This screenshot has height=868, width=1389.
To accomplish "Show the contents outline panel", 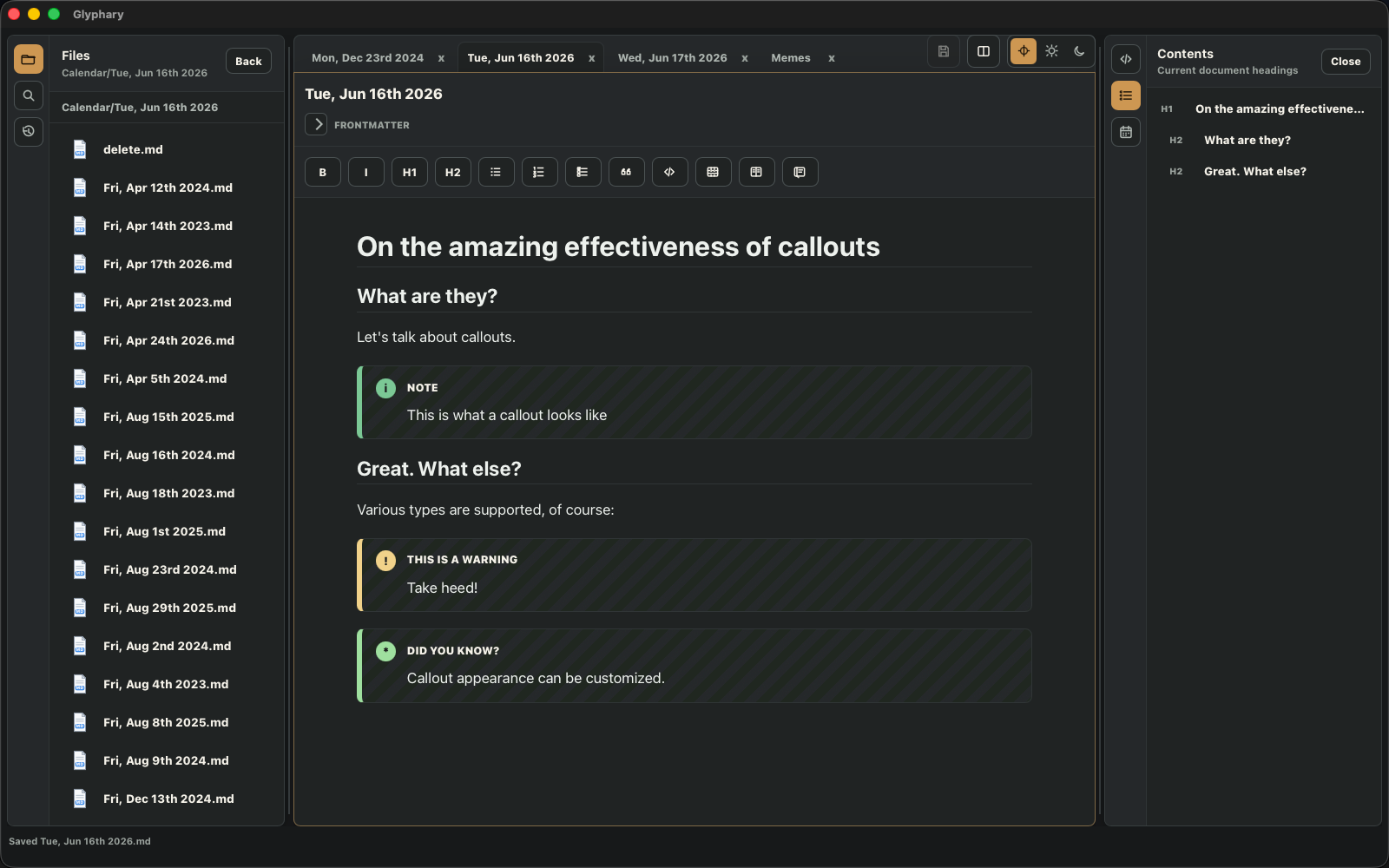I will 1126,95.
